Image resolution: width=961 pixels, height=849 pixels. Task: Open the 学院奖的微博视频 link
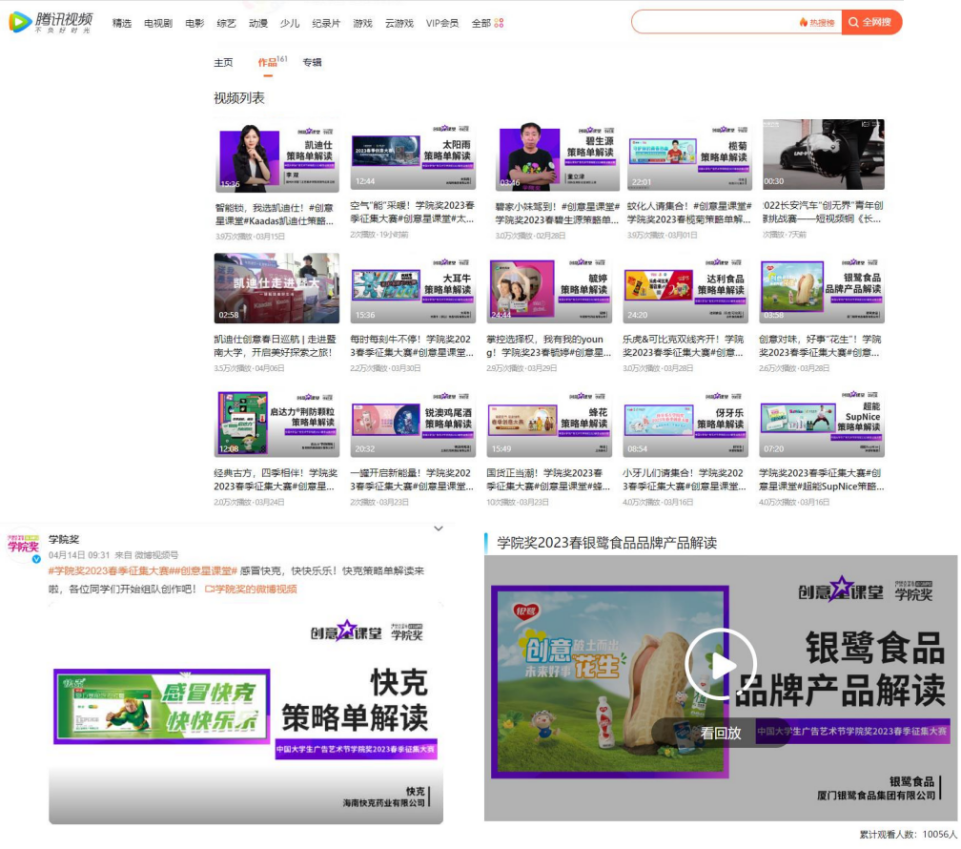coord(251,589)
